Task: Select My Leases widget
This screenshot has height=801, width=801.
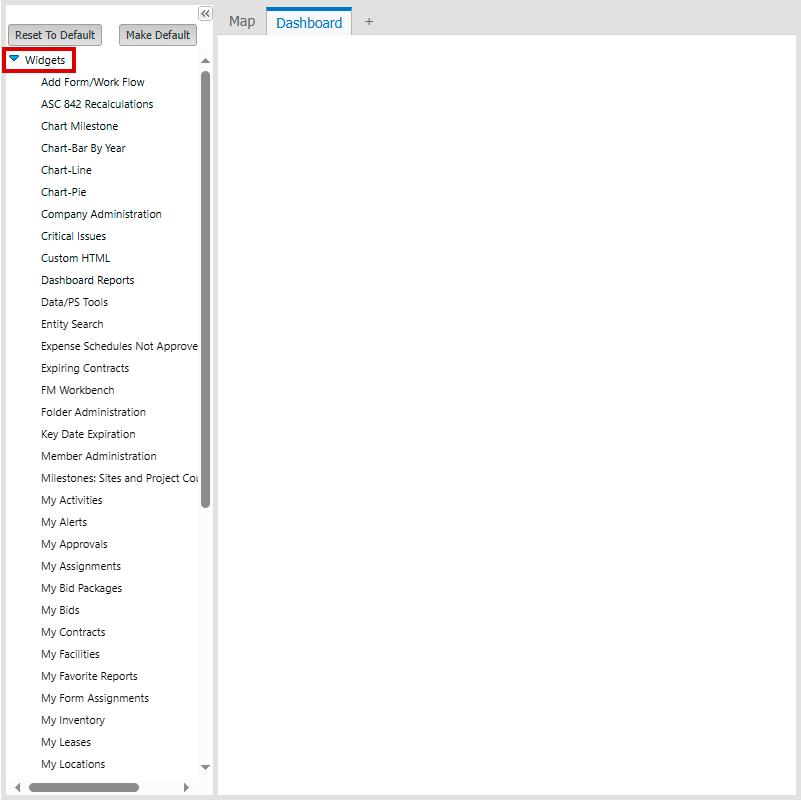Action: point(66,741)
